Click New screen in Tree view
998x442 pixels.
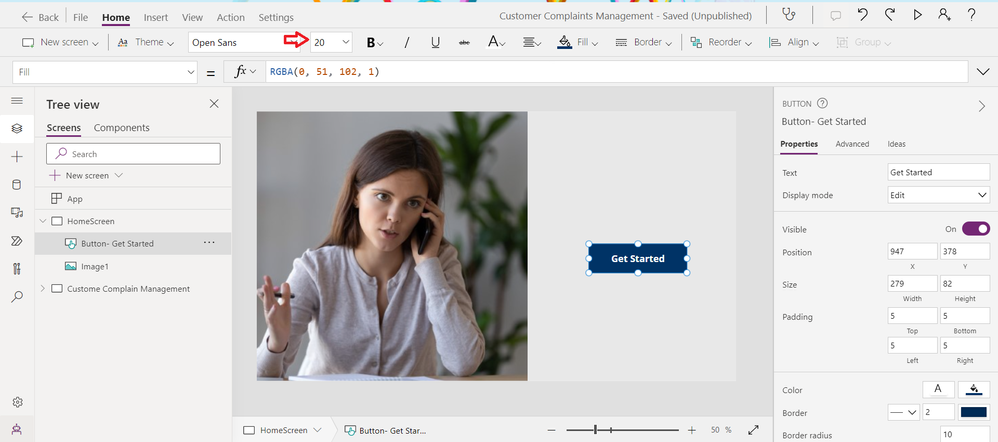click(86, 175)
